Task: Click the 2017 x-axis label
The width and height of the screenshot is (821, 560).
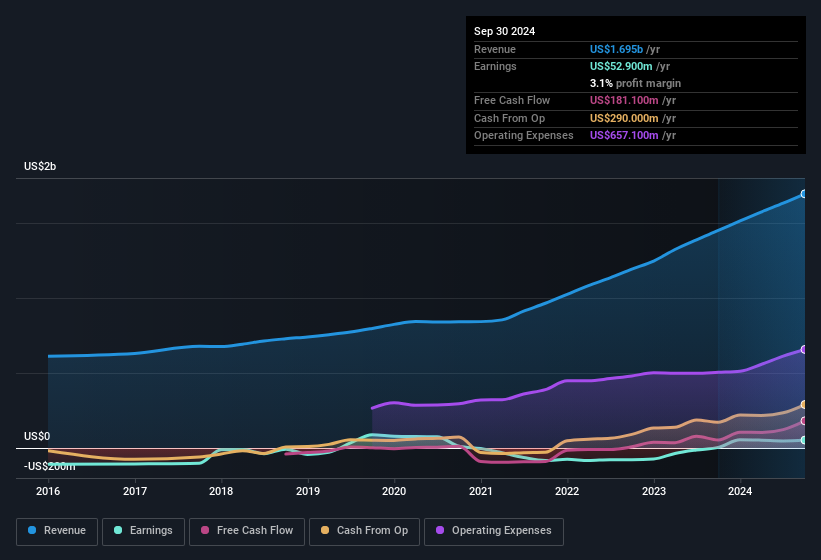Action: (135, 491)
